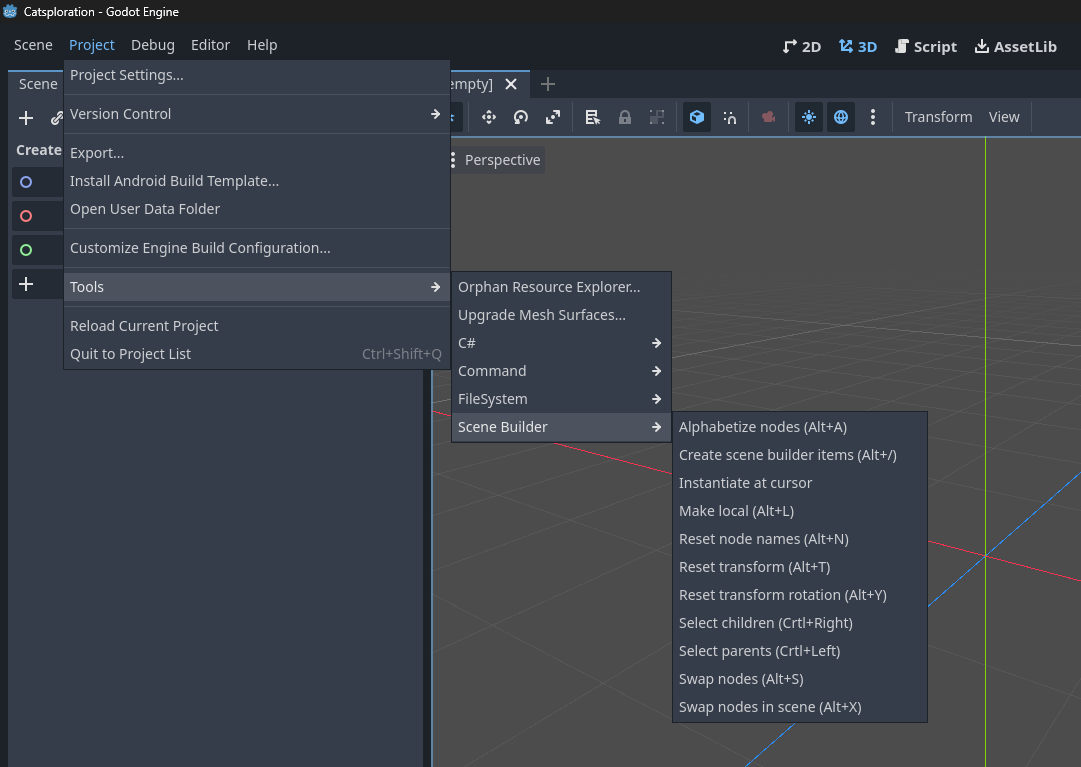The width and height of the screenshot is (1081, 767).
Task: Open the Scene menu
Action: [x=33, y=45]
